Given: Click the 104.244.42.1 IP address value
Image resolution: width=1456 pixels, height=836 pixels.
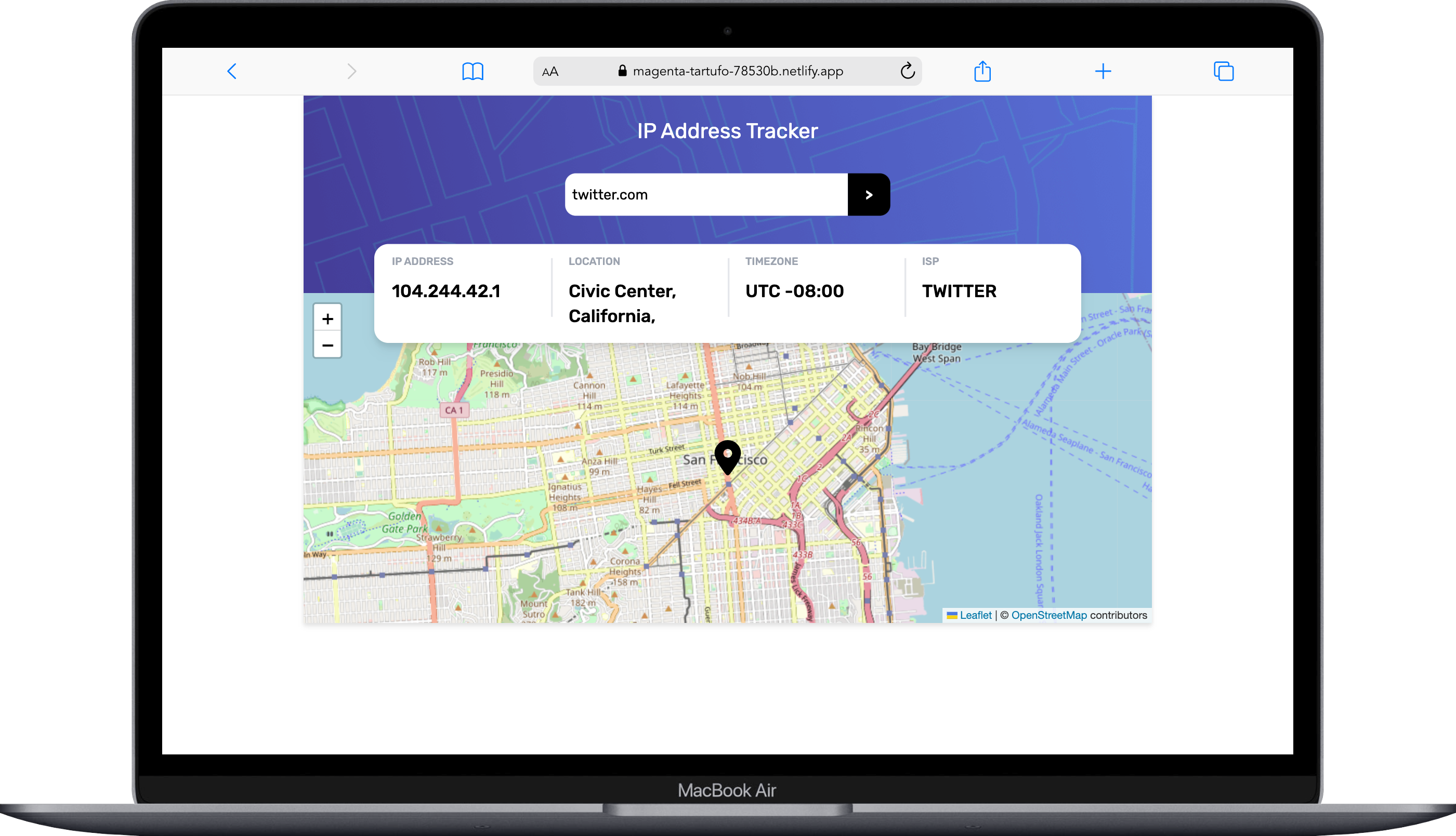Looking at the screenshot, I should pyautogui.click(x=445, y=291).
